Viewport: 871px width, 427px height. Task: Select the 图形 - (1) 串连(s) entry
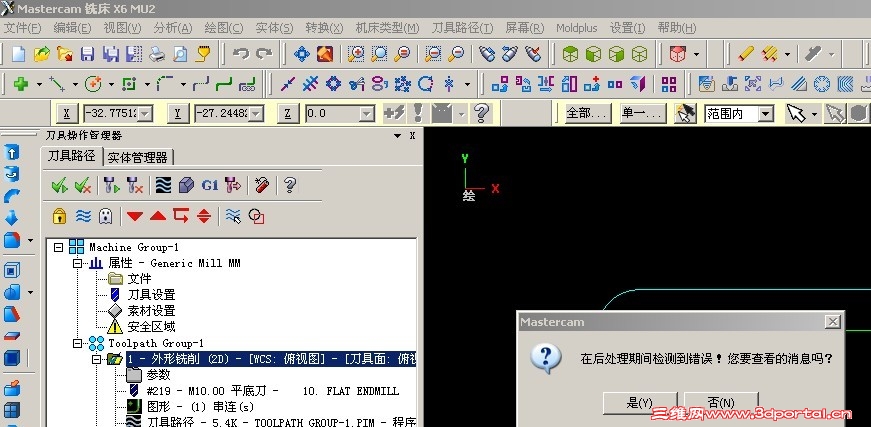coord(201,407)
